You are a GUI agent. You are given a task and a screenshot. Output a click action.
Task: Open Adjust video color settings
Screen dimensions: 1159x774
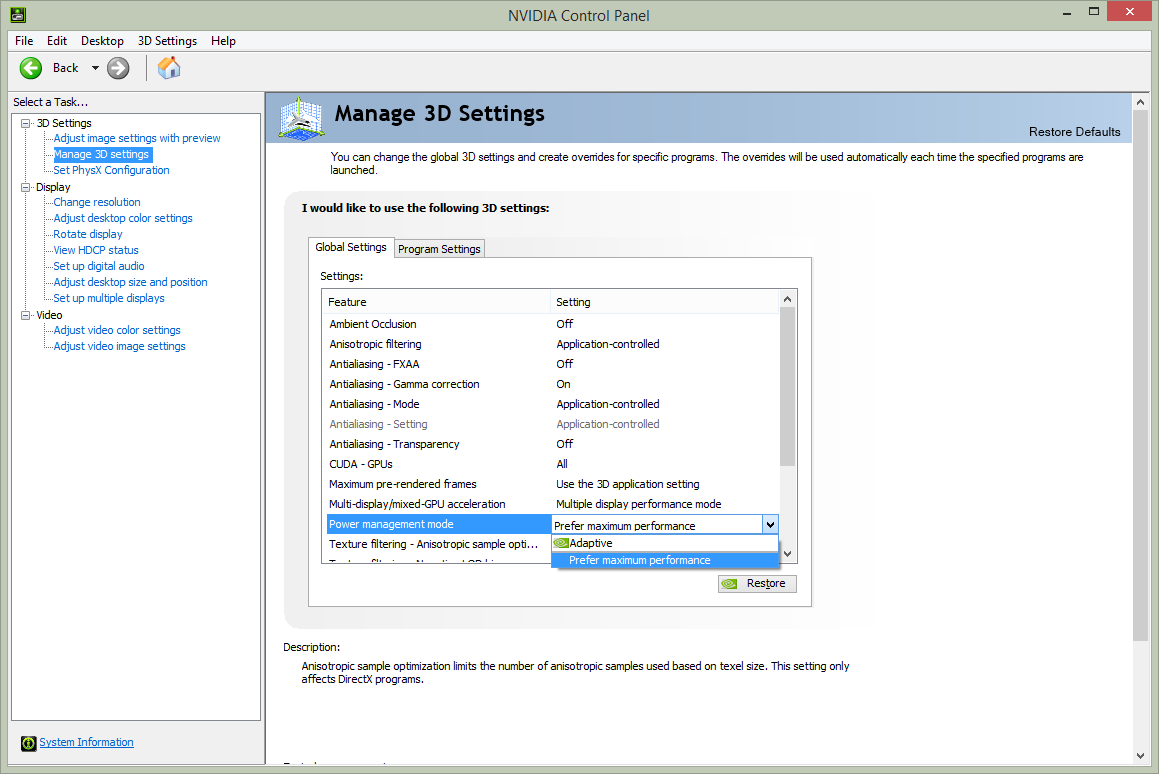click(117, 330)
